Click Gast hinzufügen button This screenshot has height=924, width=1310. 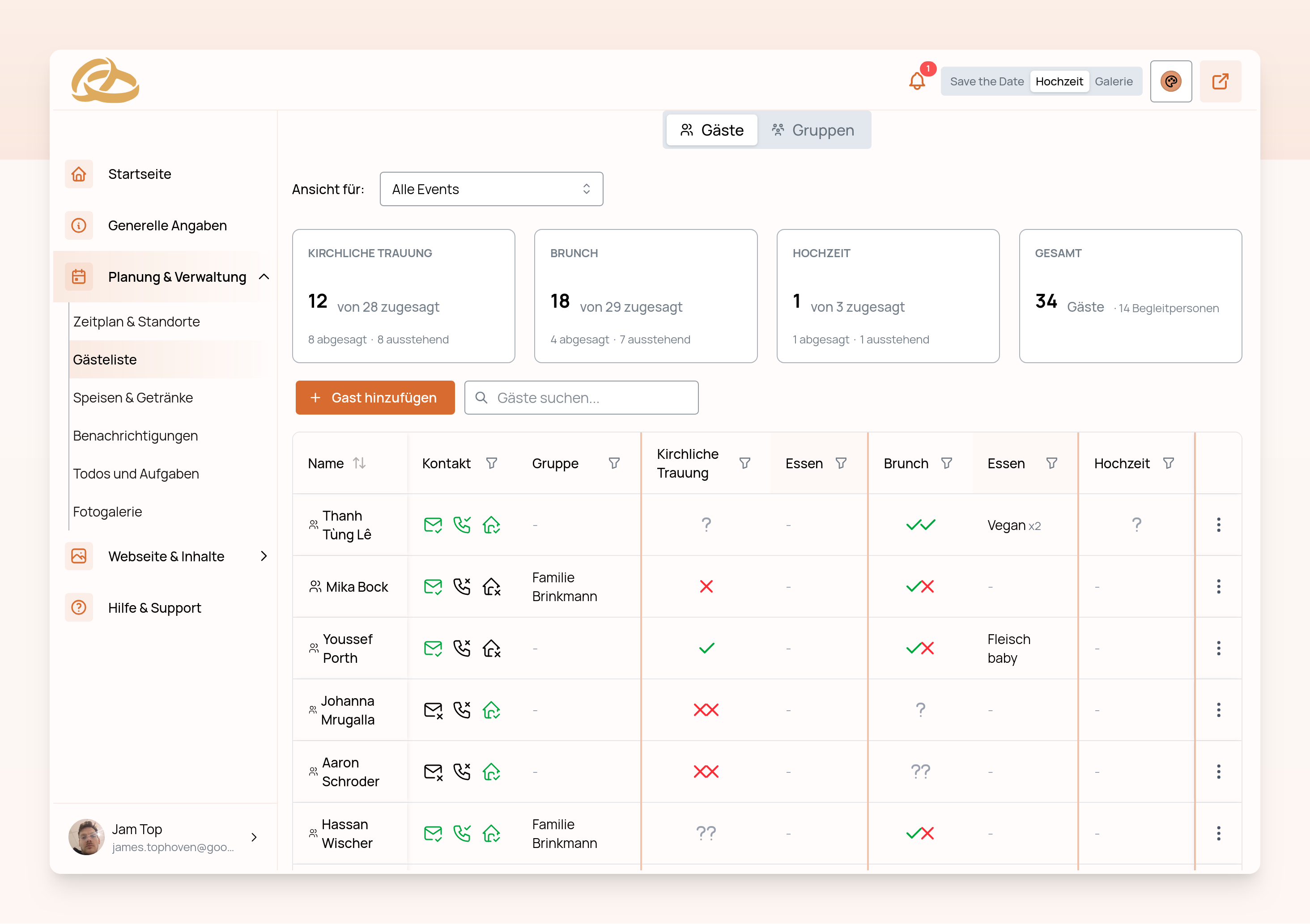pyautogui.click(x=374, y=398)
